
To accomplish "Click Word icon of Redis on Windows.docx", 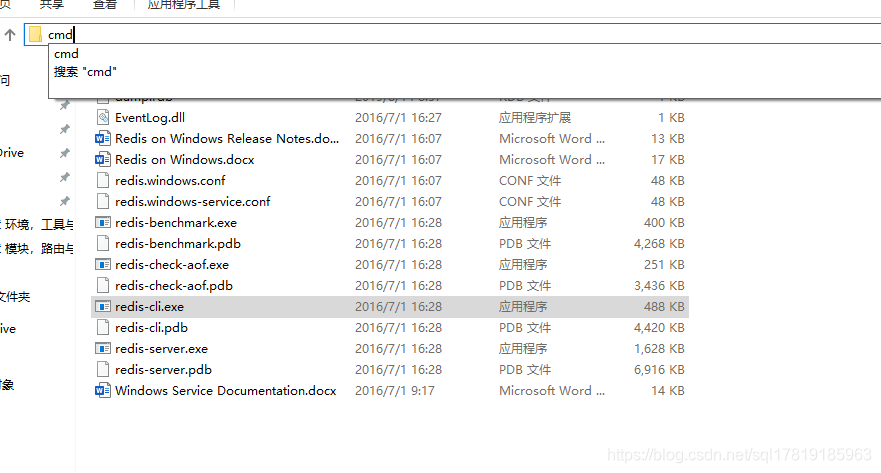I will tap(103, 160).
